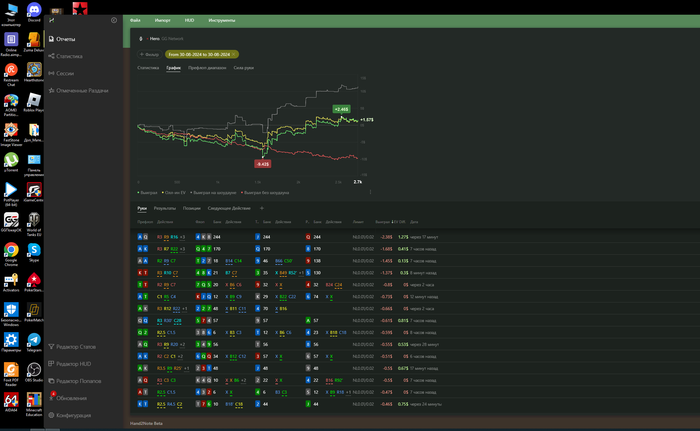Open Обновления (updates) with red badge
The height and width of the screenshot is (431, 700).
(67, 398)
